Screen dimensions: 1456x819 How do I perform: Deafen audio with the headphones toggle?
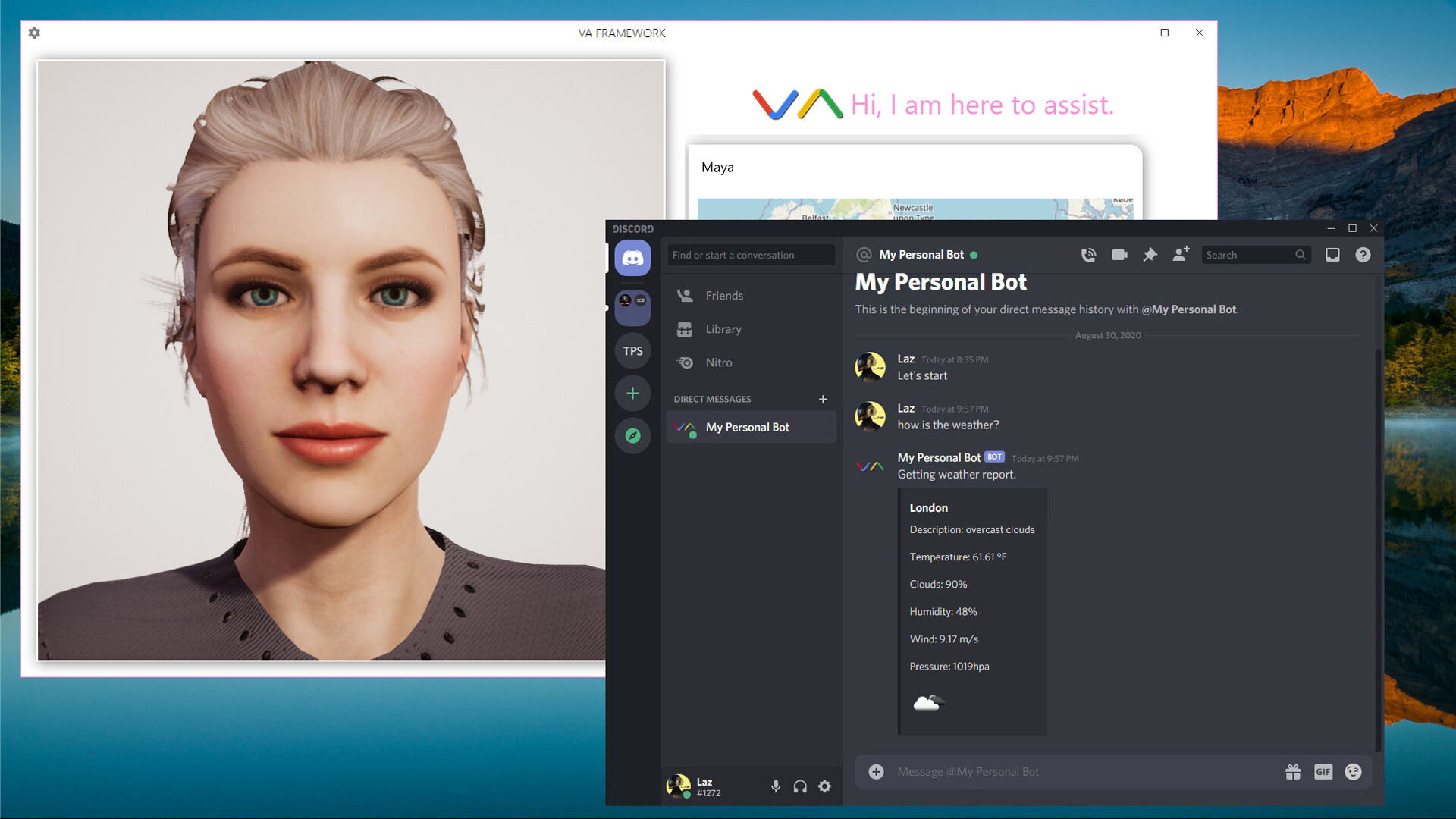[x=800, y=786]
